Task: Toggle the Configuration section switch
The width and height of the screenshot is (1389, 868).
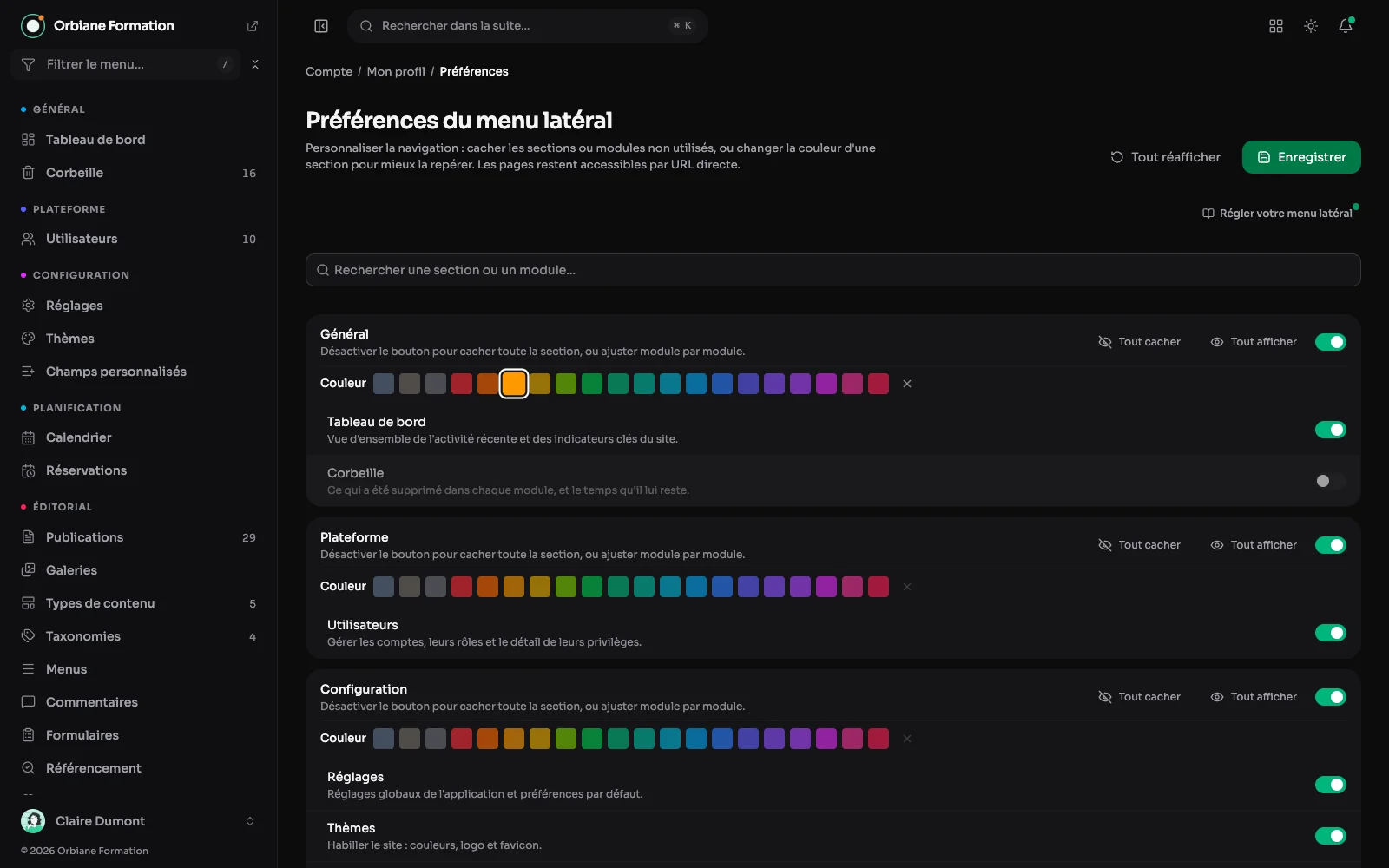Action: click(1331, 697)
